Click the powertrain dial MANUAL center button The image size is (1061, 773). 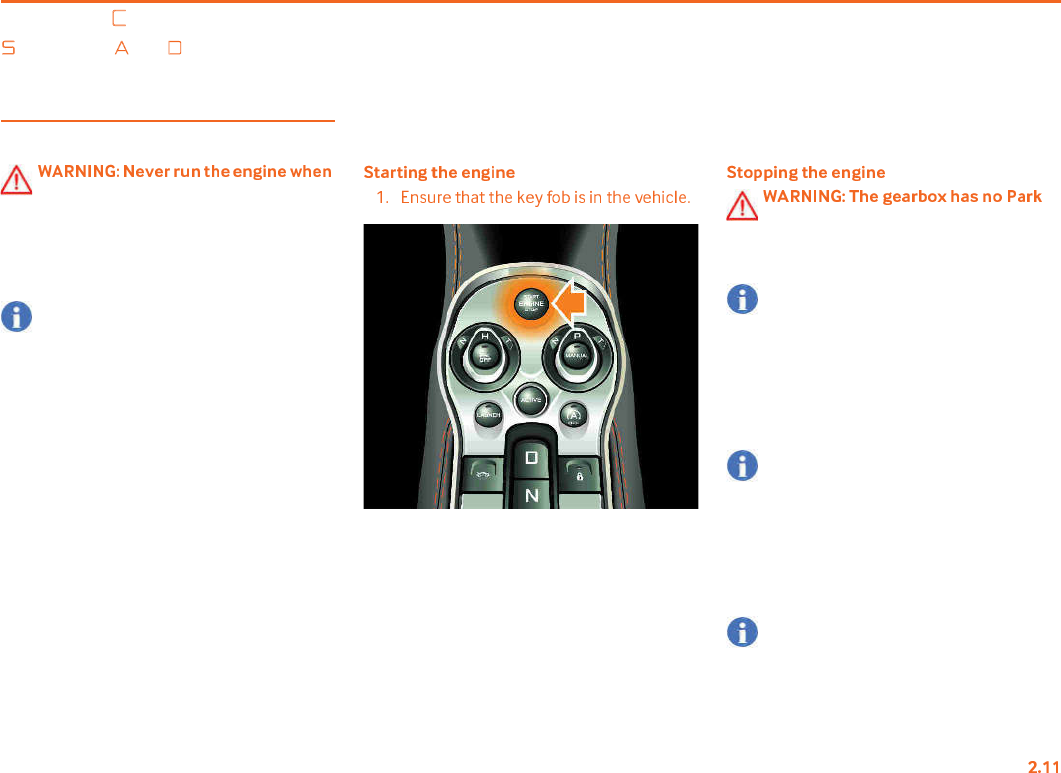point(577,356)
